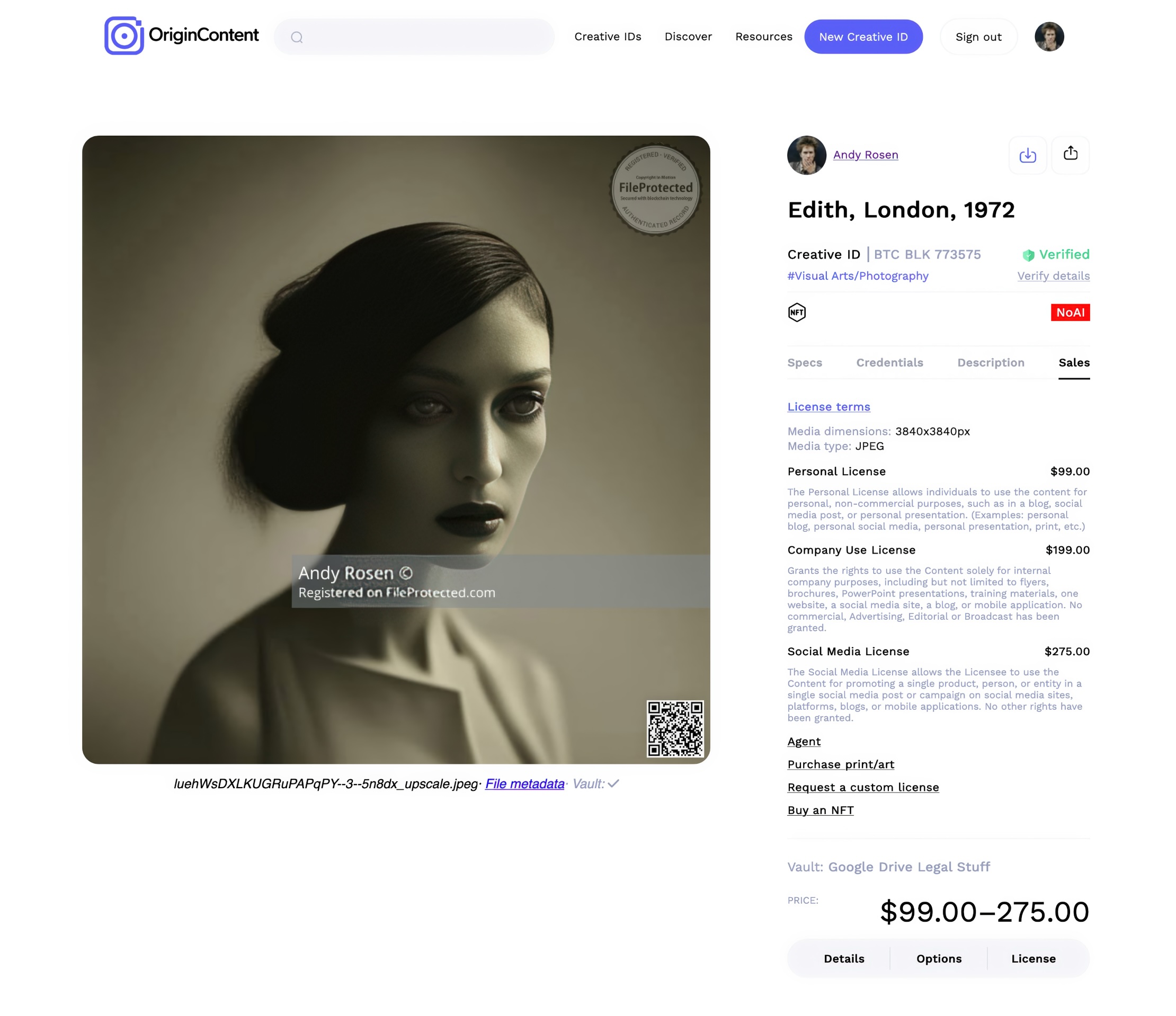Open the File metadata link
Viewport: 1176px width, 1016px height.
(x=524, y=784)
